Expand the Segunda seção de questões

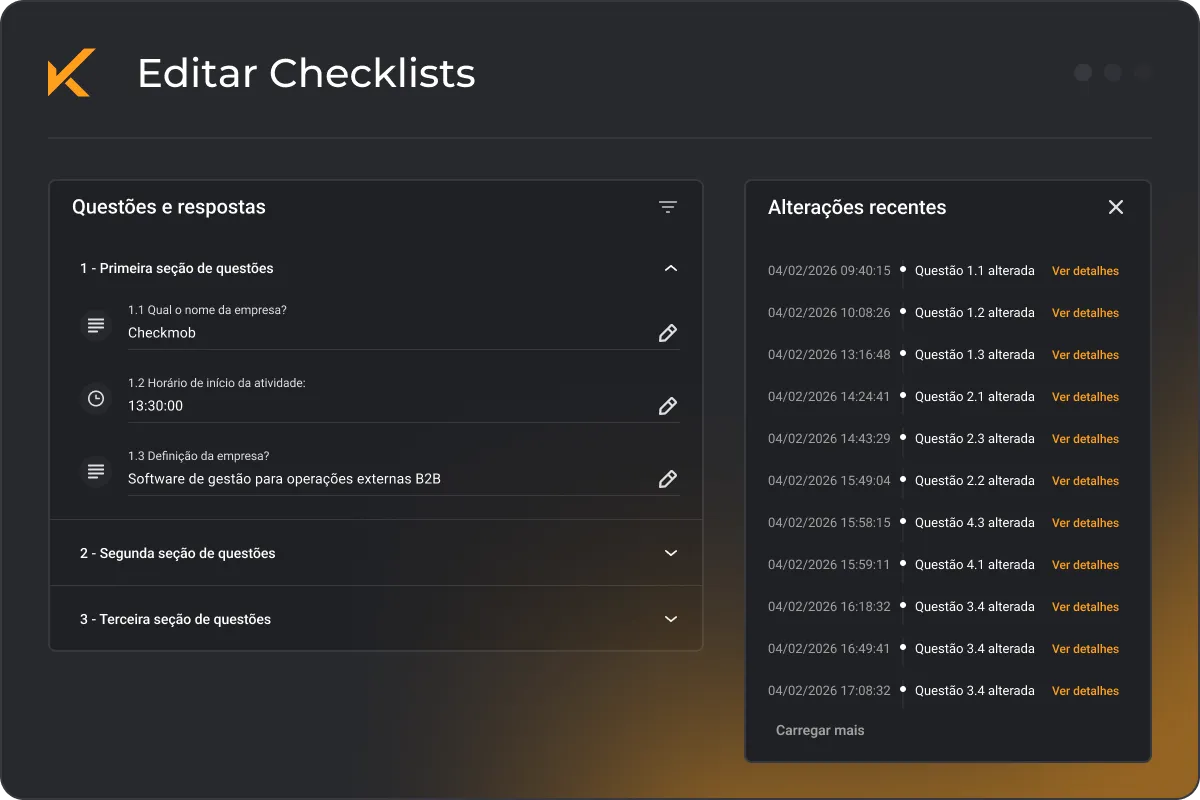coord(670,553)
